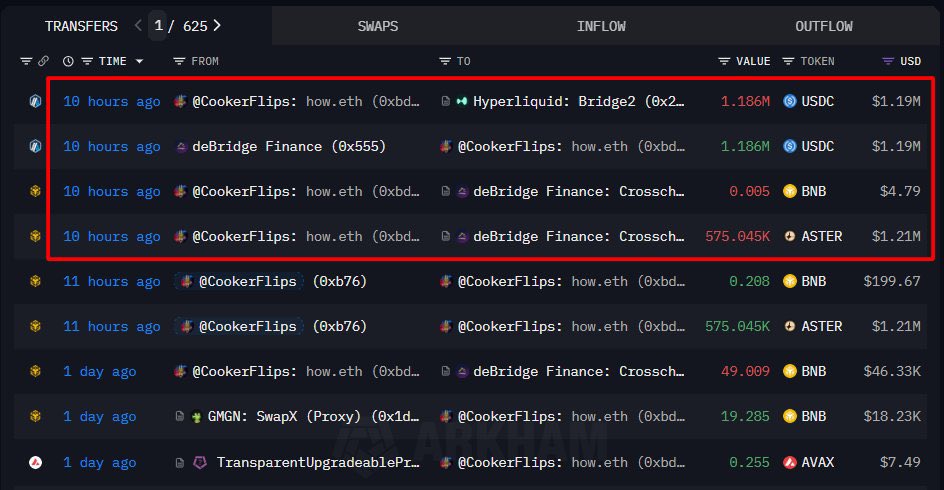Viewport: 944px width, 490px height.
Task: Click contract document icon before Hyperliquid Bridge2
Action: point(446,102)
